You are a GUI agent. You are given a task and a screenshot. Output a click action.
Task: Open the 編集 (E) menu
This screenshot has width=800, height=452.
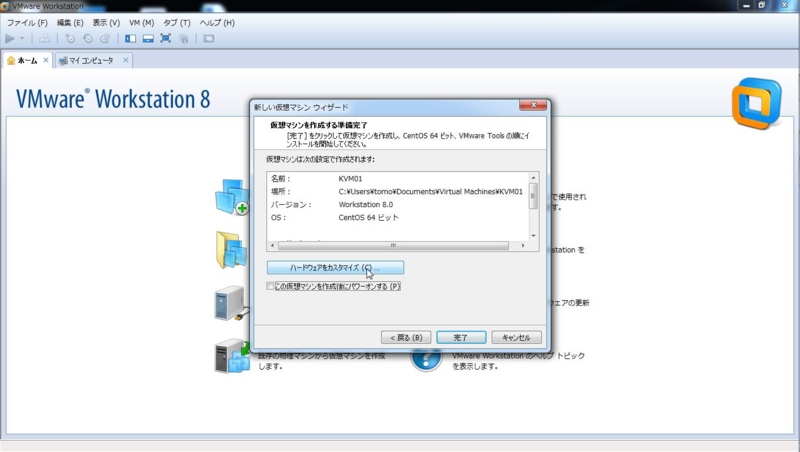coord(70,23)
